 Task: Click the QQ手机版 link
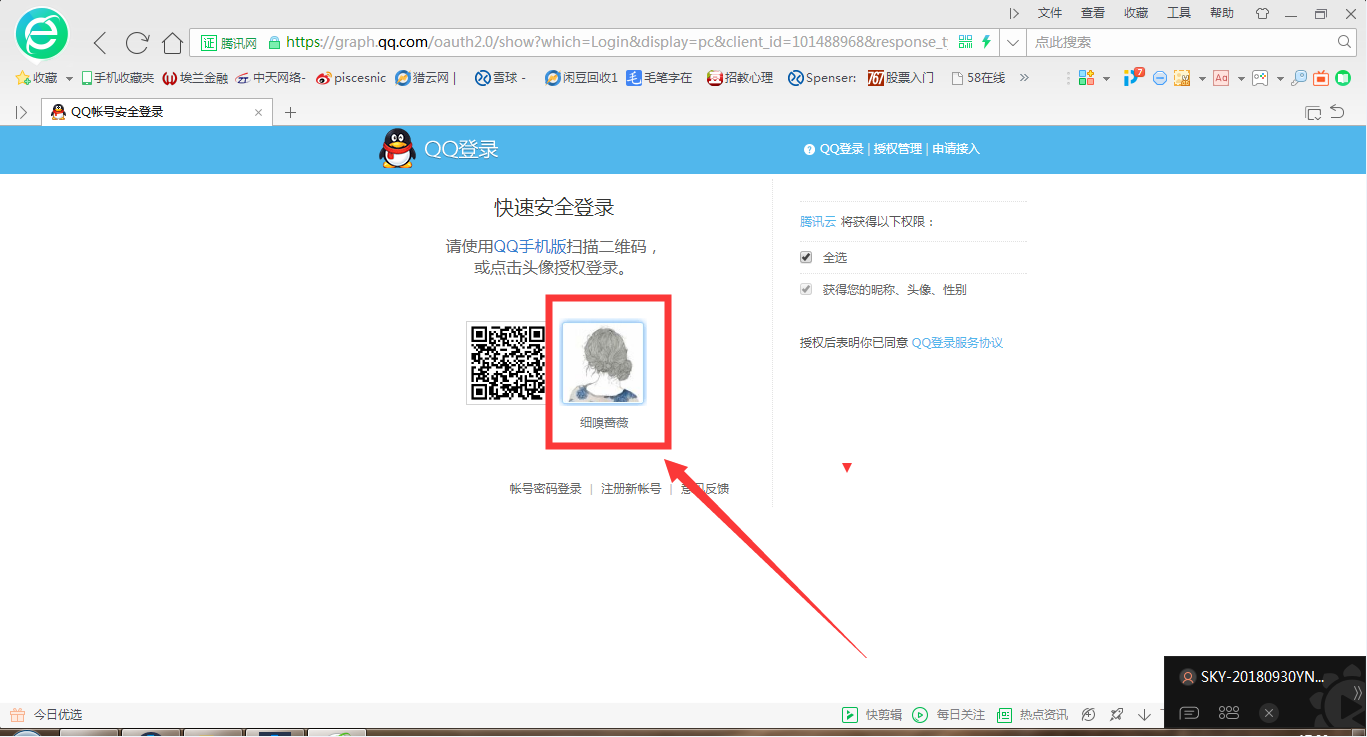(530, 246)
